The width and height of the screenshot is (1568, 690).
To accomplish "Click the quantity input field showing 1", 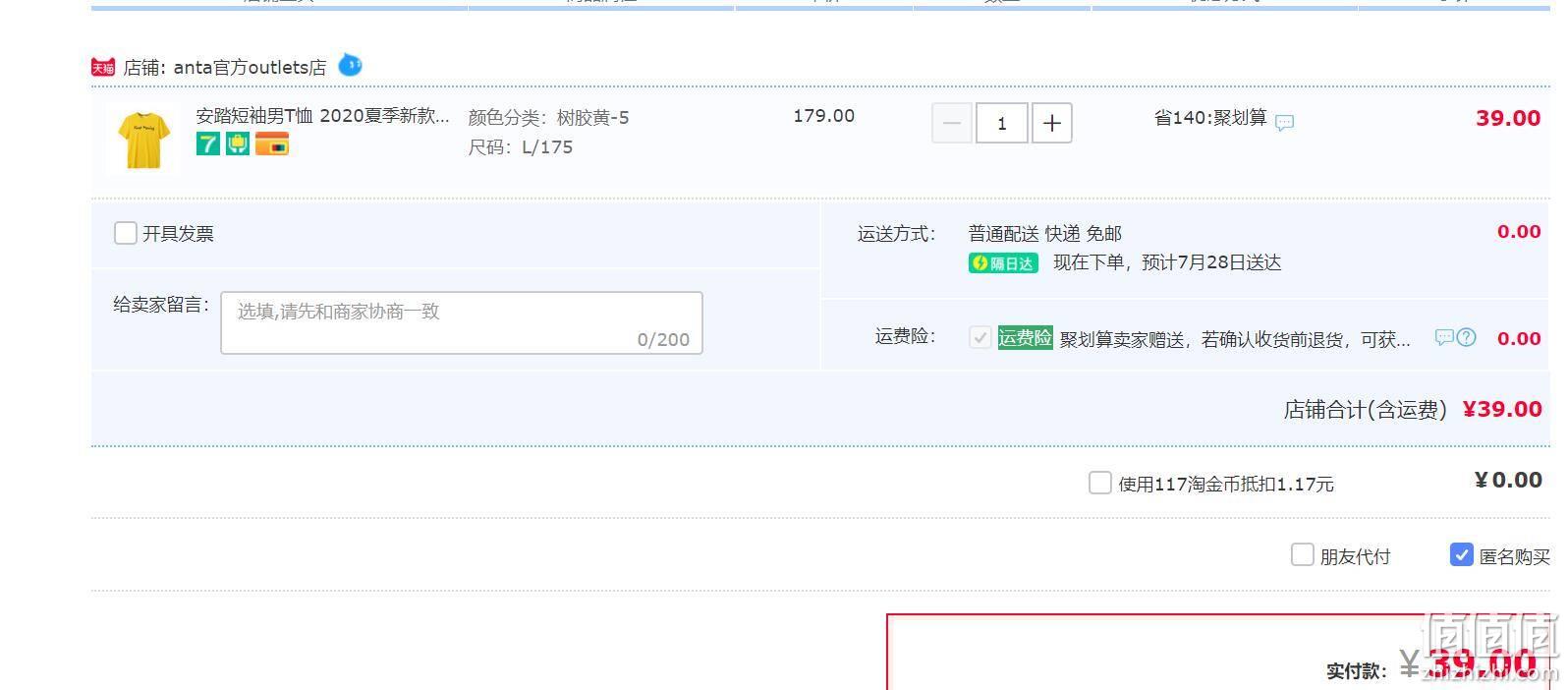I will pos(1002,123).
